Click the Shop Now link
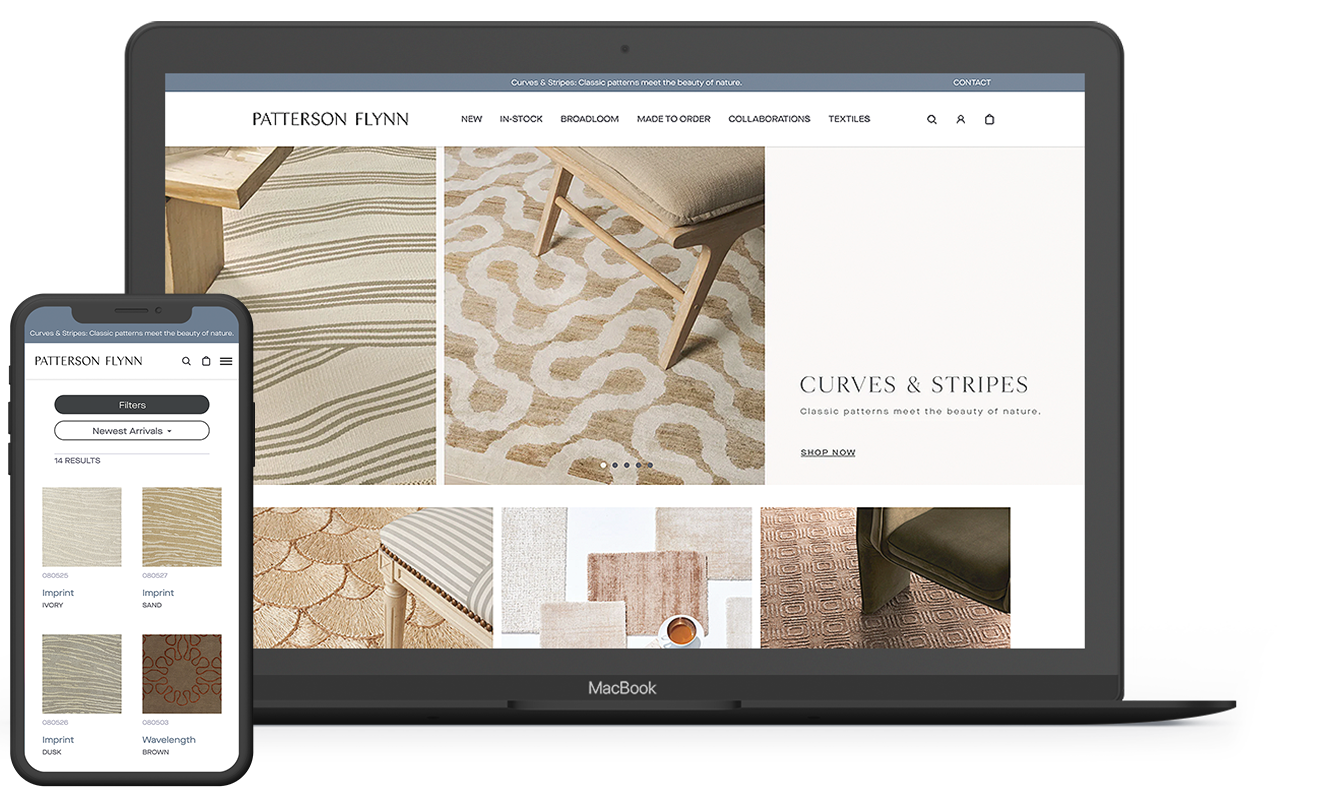This screenshot has height=793, width=1326. pyautogui.click(x=828, y=453)
